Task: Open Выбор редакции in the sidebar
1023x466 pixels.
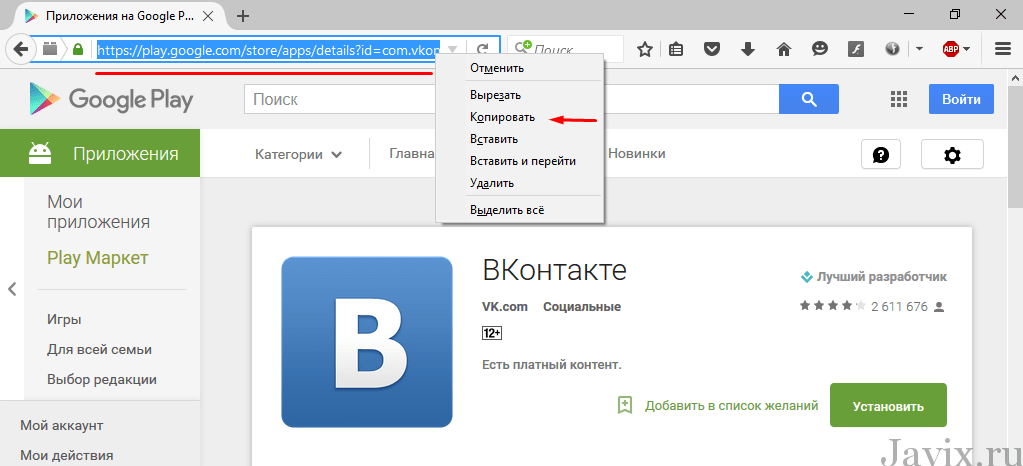Action: click(102, 379)
